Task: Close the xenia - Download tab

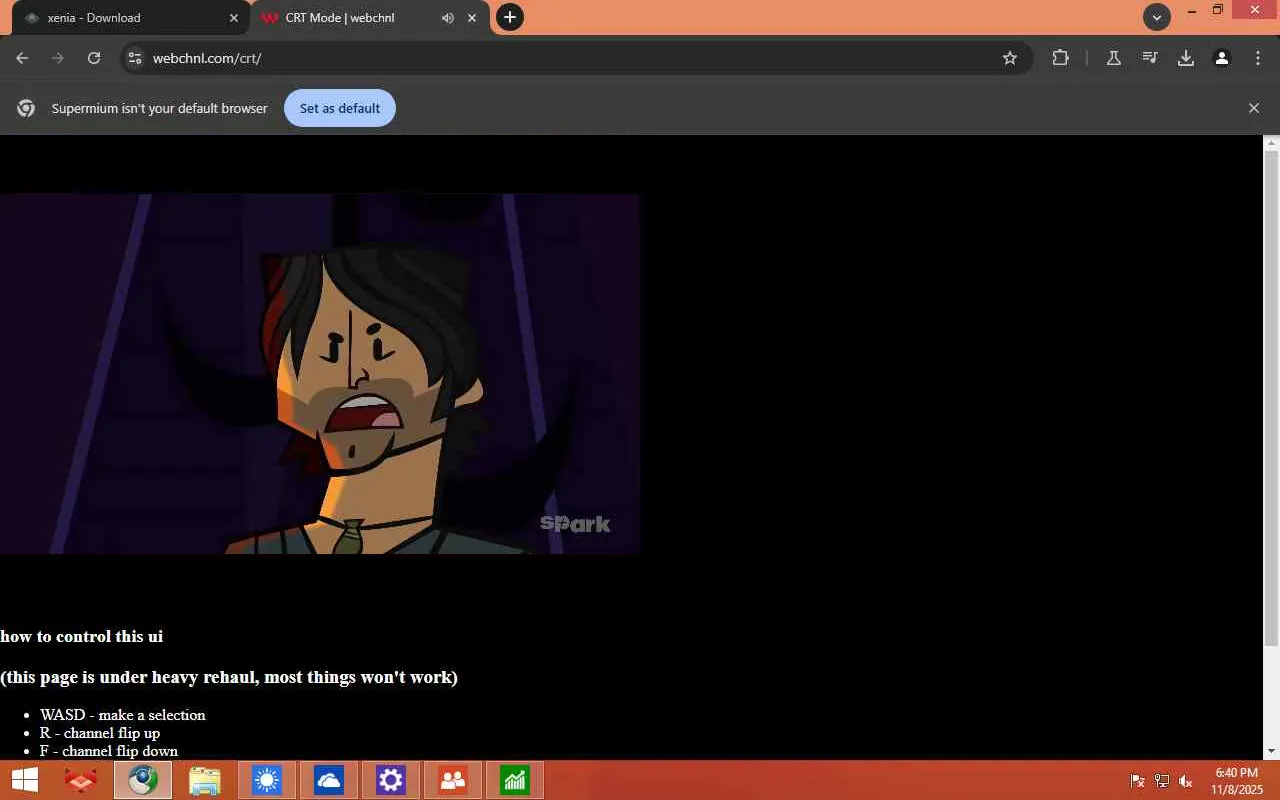Action: 234,18
